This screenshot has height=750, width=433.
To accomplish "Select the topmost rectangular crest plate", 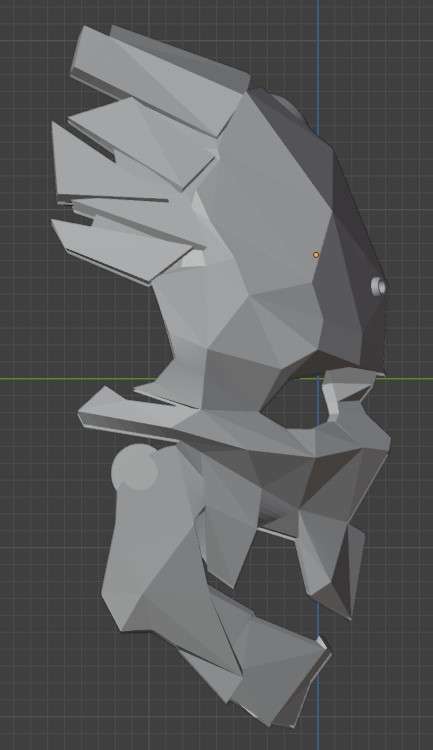I will pyautogui.click(x=158, y=77).
